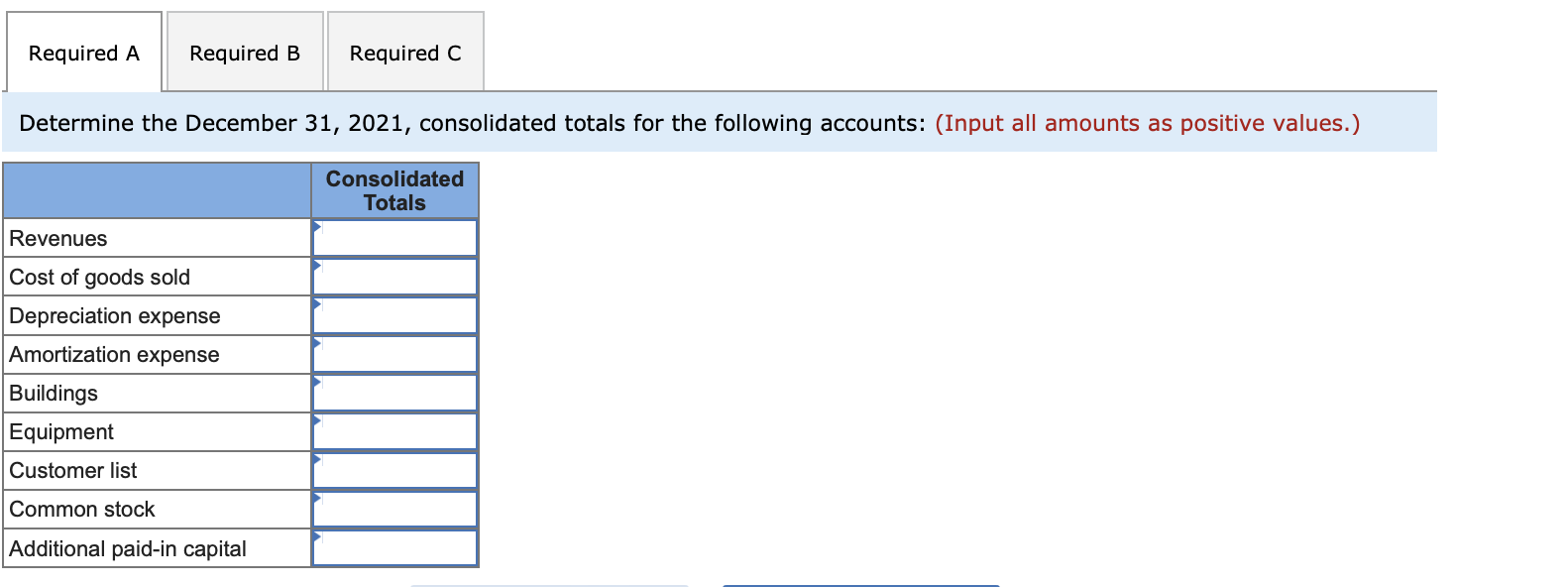Click the Buildings amount input box
The image size is (1568, 587).
point(396,393)
